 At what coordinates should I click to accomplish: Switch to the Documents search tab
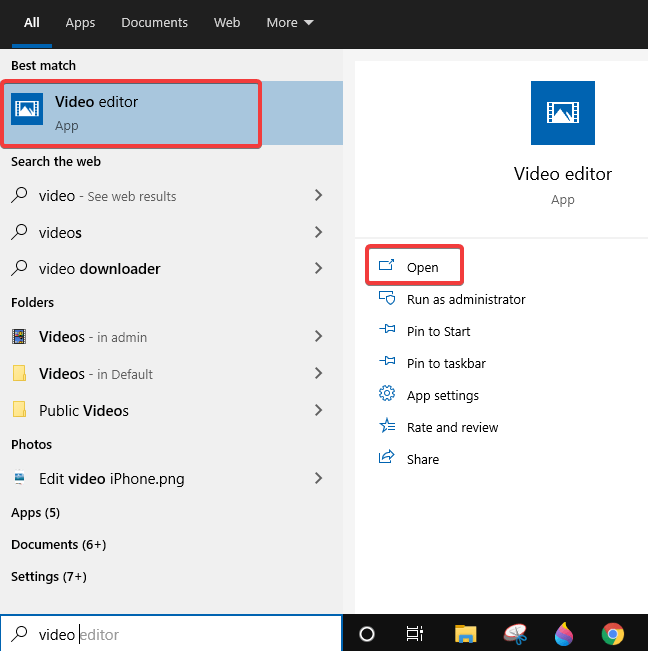click(x=154, y=22)
